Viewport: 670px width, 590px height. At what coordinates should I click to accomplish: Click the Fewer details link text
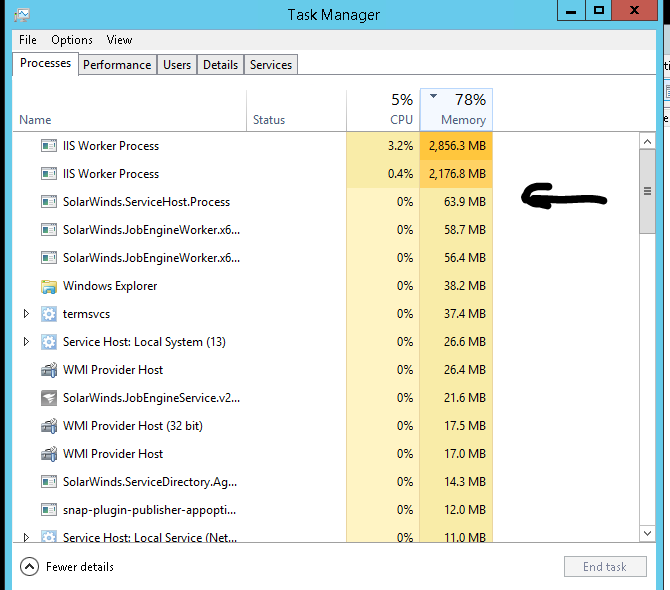80,567
